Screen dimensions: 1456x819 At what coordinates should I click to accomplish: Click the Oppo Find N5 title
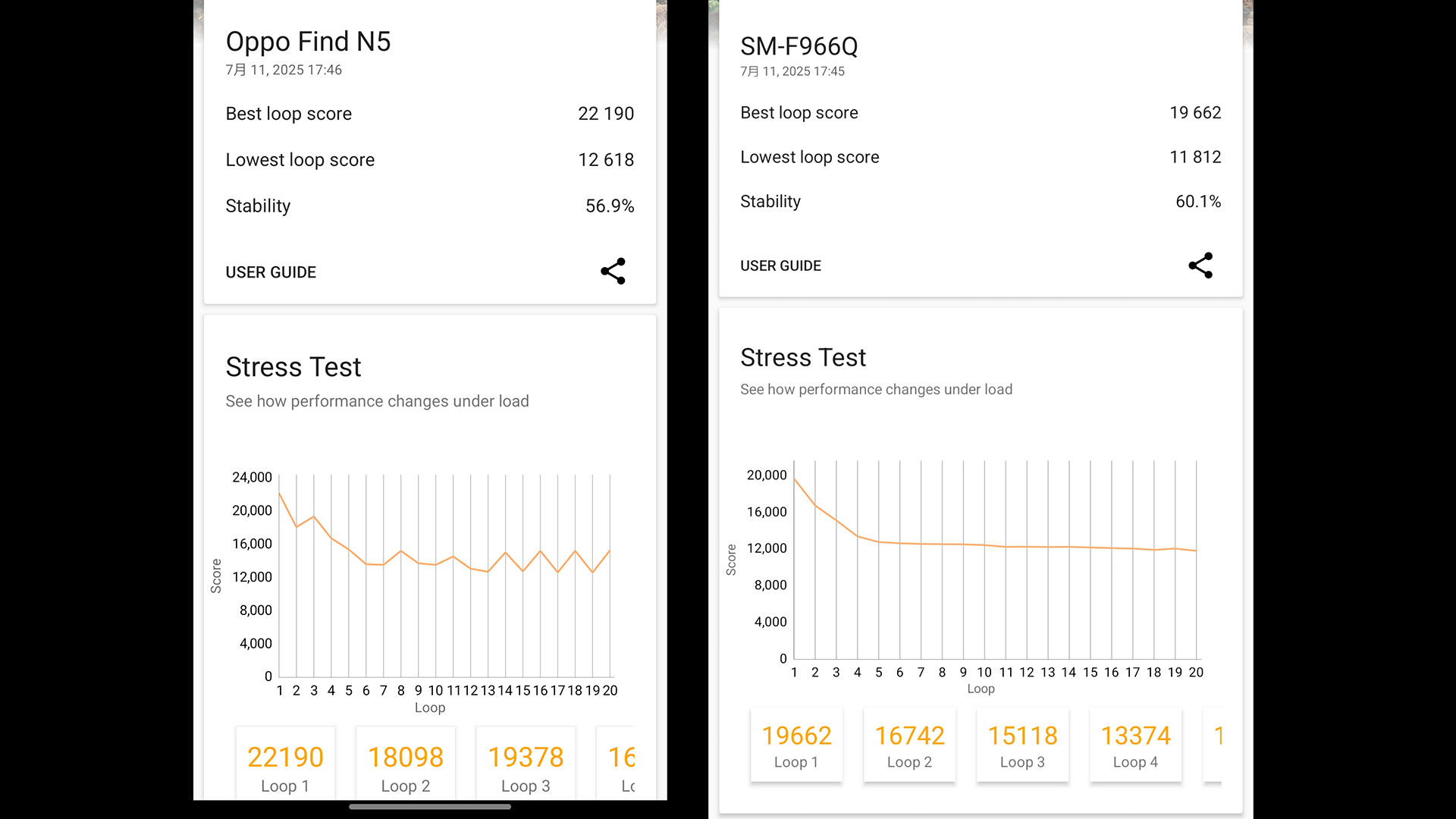(x=308, y=42)
